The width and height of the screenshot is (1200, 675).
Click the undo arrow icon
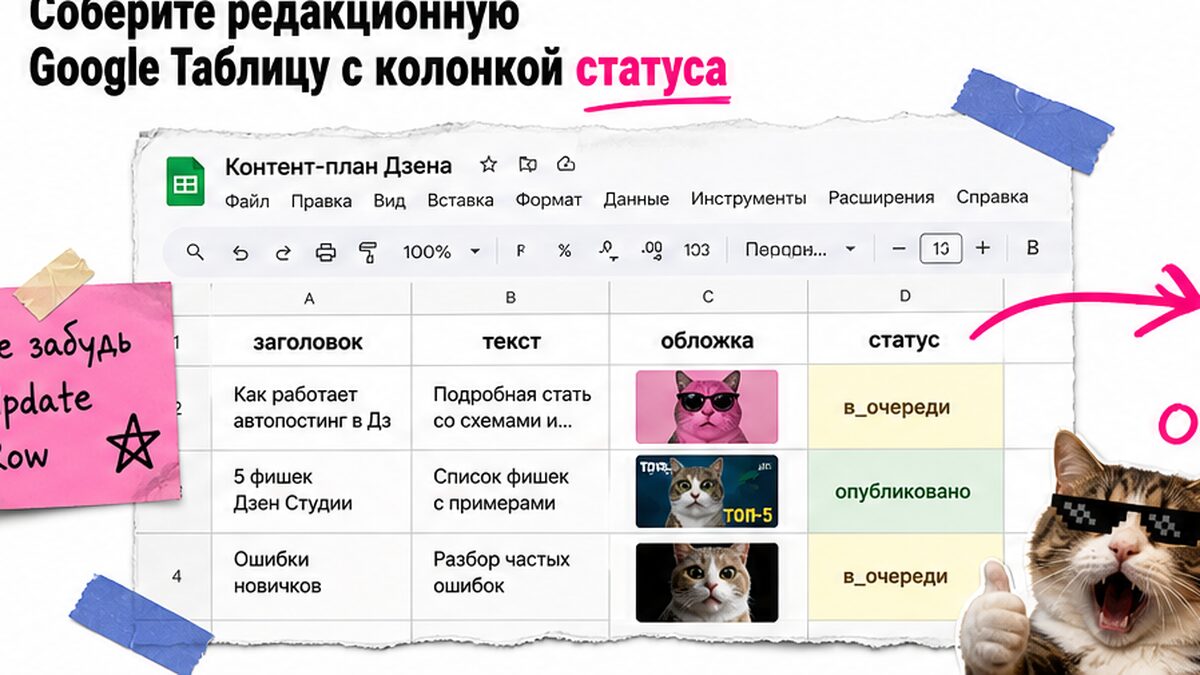[x=240, y=252]
